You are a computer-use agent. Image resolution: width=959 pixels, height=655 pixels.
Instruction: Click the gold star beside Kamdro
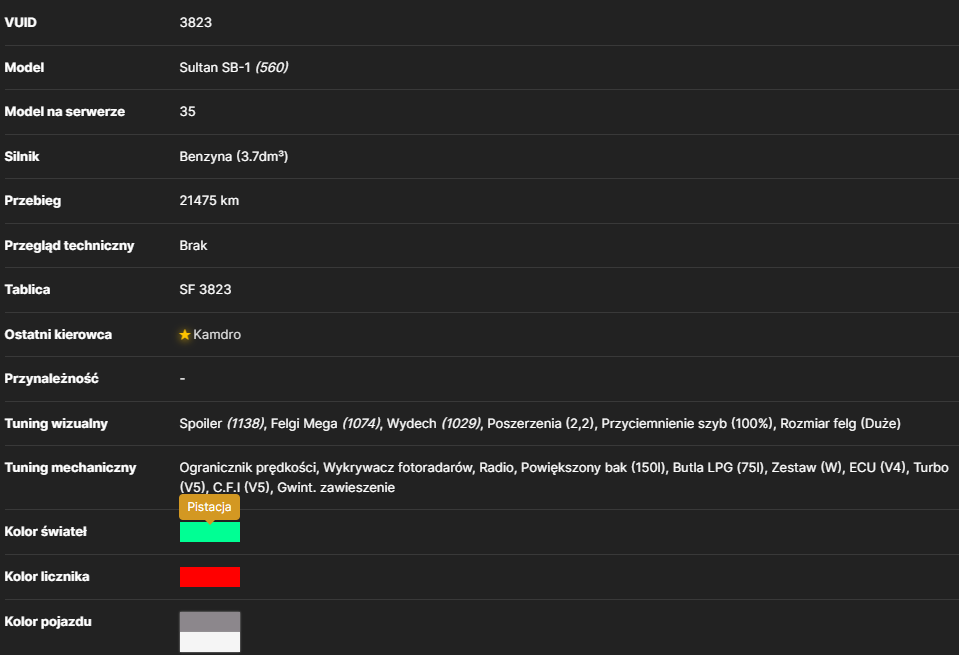pos(185,335)
